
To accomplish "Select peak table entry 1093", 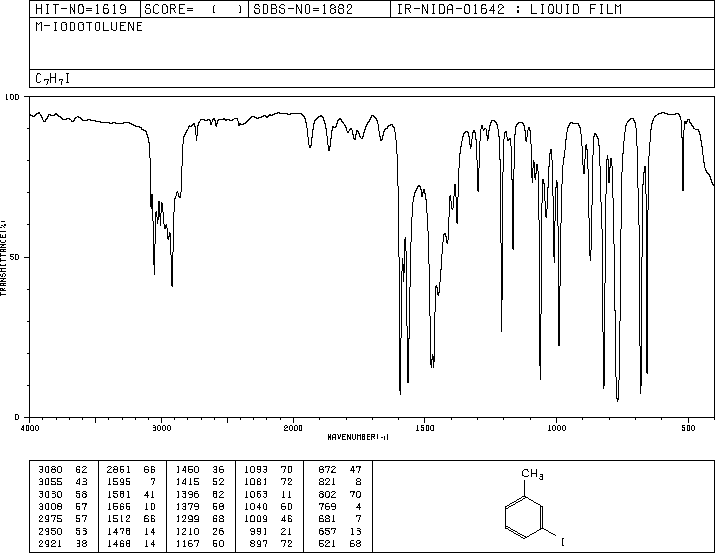I will coord(256,470).
